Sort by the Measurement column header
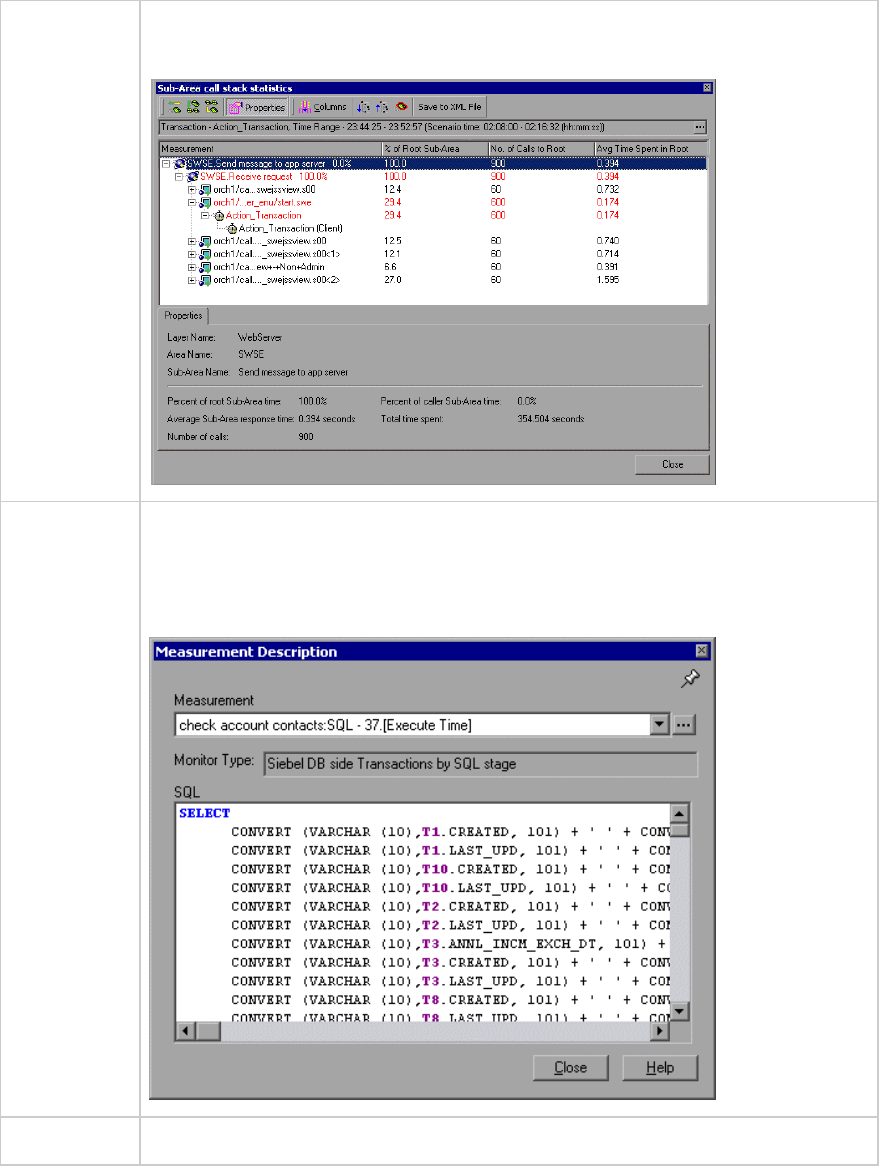The width and height of the screenshot is (879, 1166). (271, 149)
